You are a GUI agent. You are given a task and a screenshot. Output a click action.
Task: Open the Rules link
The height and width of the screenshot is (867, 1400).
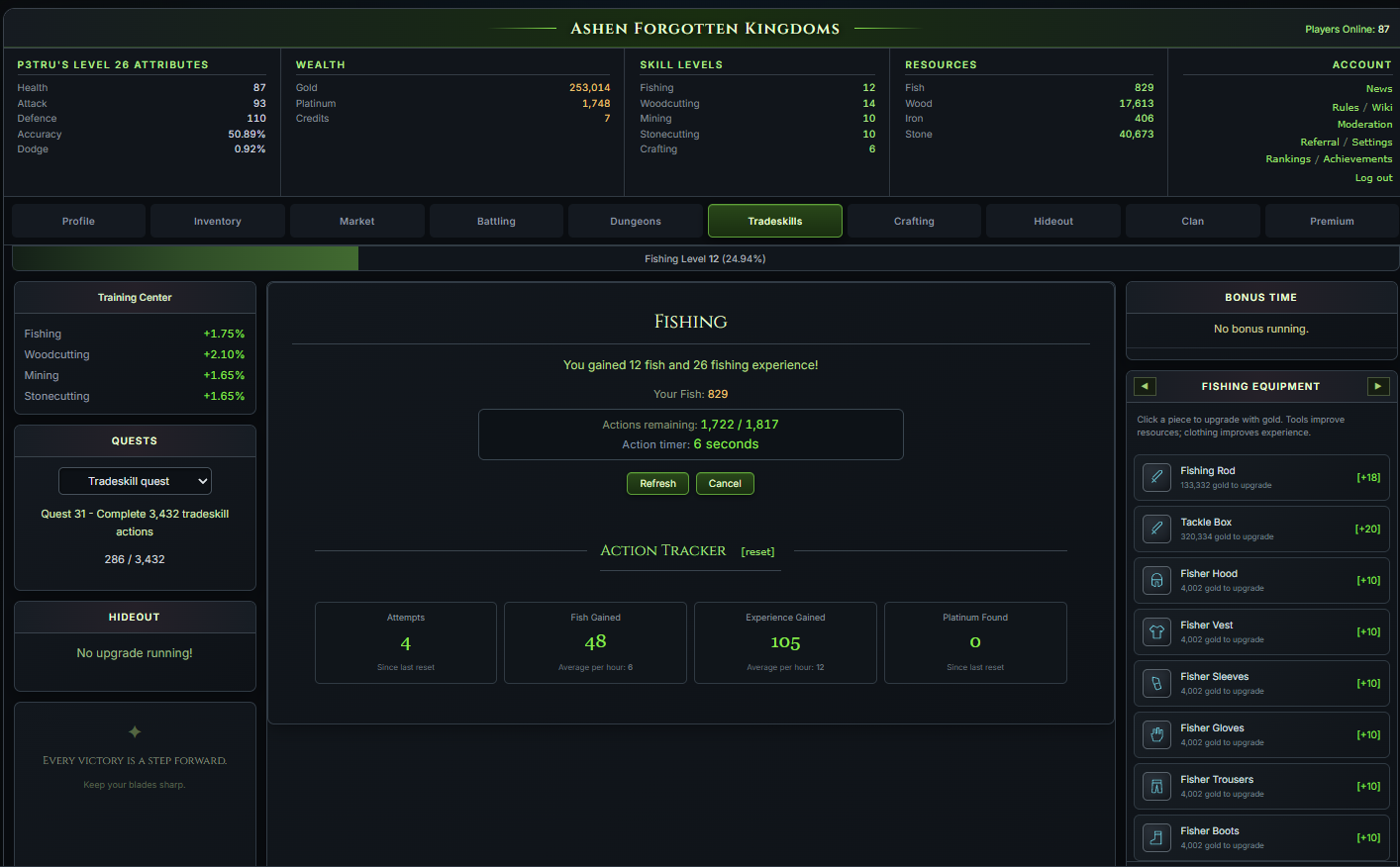pyautogui.click(x=1346, y=107)
